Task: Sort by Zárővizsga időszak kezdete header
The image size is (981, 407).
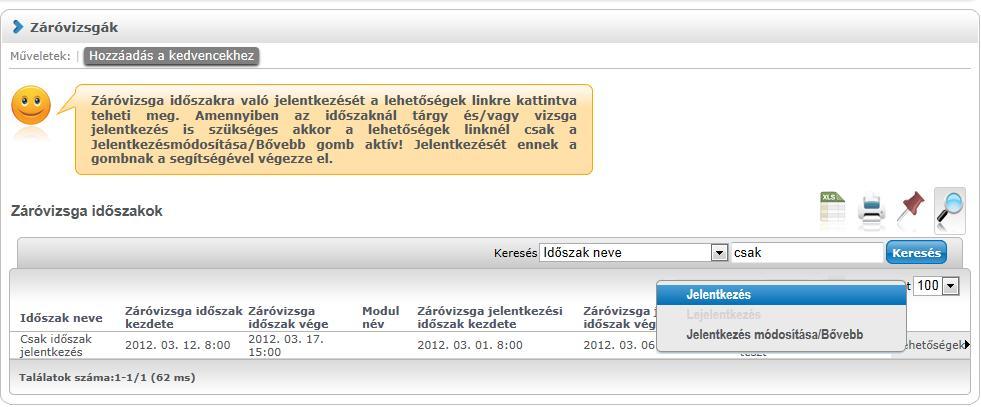Action: coord(184,318)
